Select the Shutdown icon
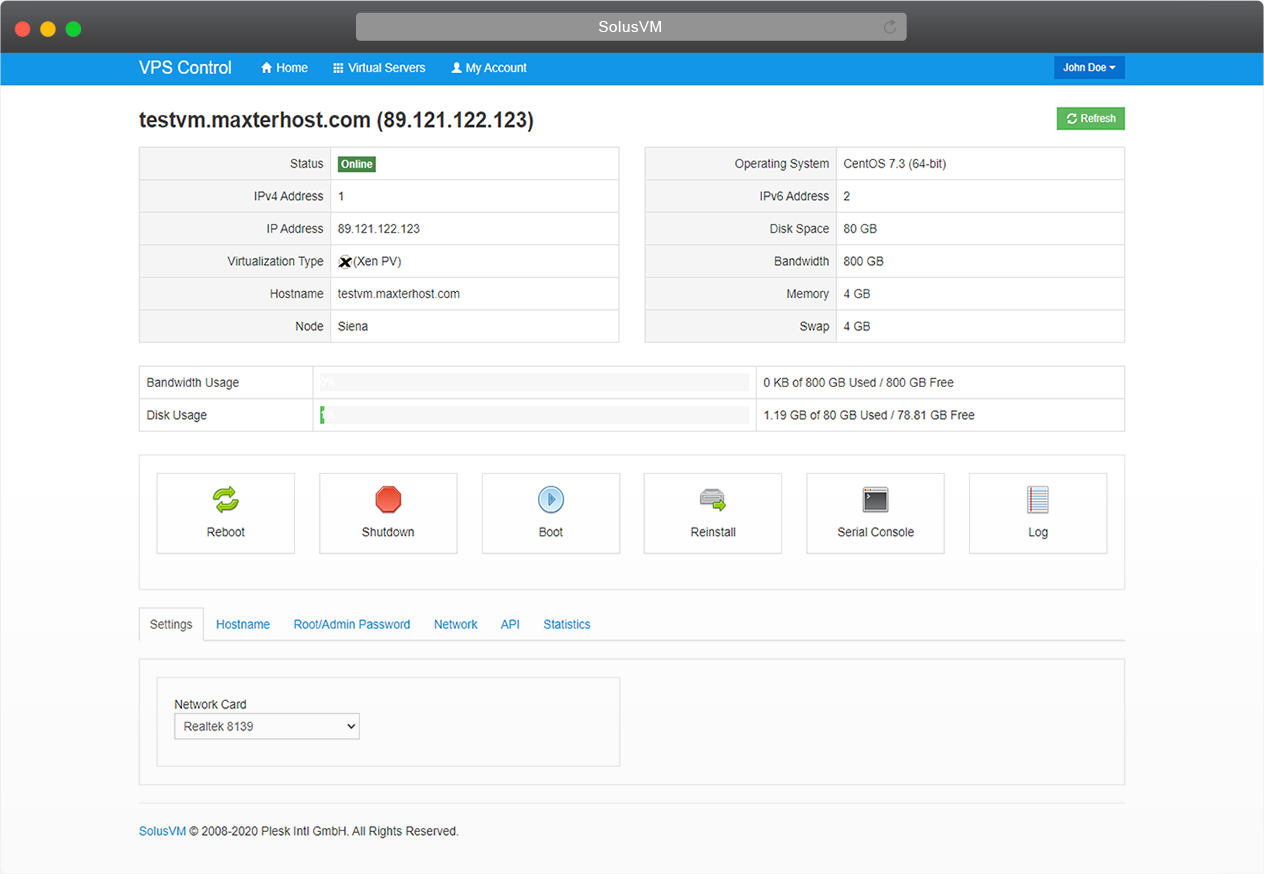The width and height of the screenshot is (1264, 874). (x=388, y=500)
